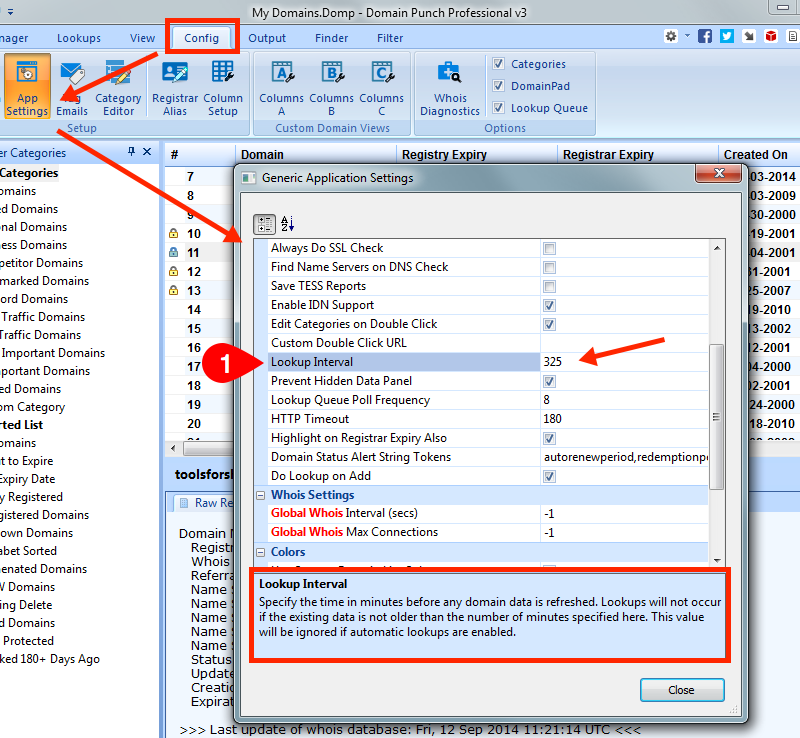The height and width of the screenshot is (738, 800).
Task: Edit Global Whois Max Connections value
Action: (x=624, y=532)
